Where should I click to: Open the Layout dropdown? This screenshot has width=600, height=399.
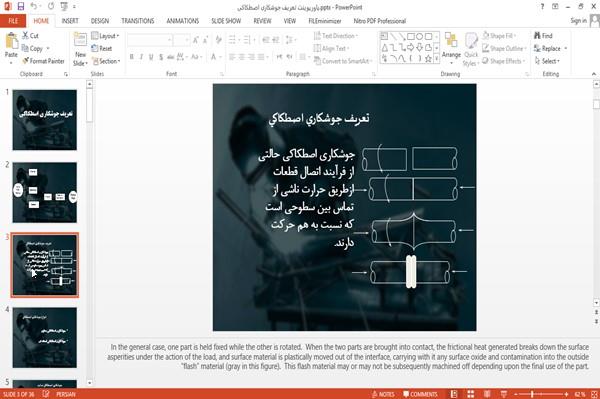tap(105, 36)
